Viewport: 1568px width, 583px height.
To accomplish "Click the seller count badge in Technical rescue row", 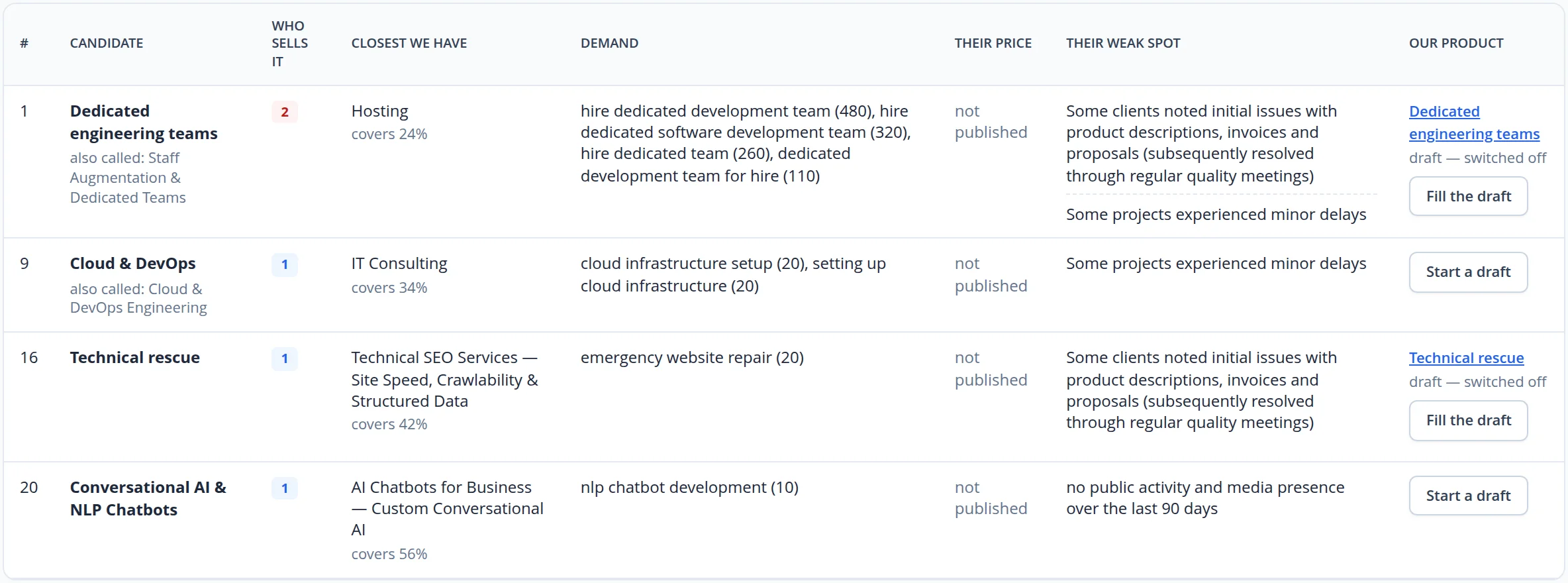I will tap(285, 358).
